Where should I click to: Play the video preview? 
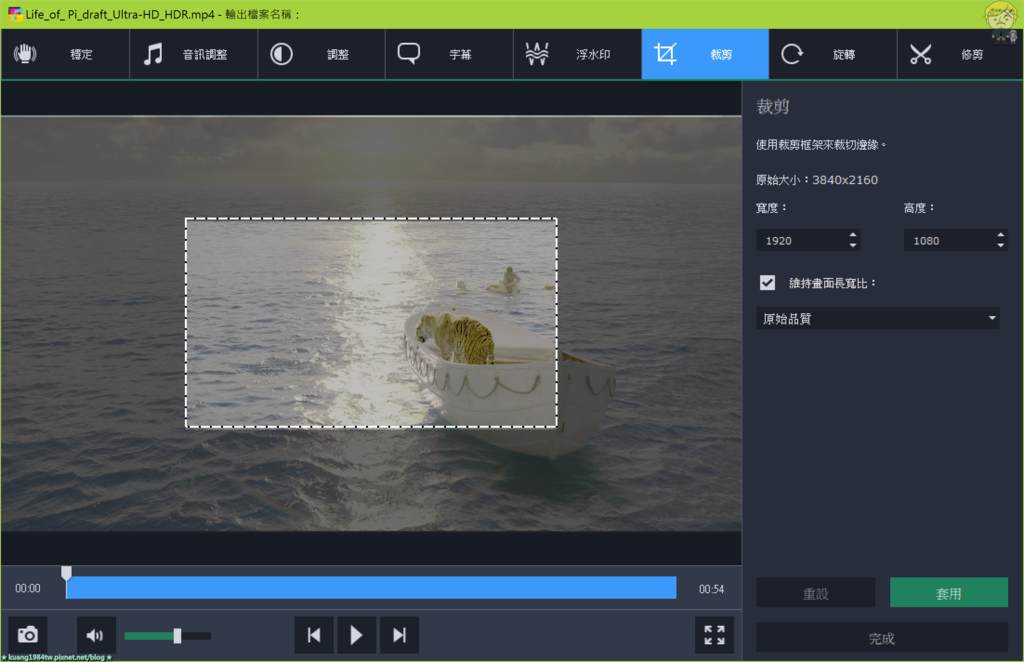pyautogui.click(x=356, y=635)
